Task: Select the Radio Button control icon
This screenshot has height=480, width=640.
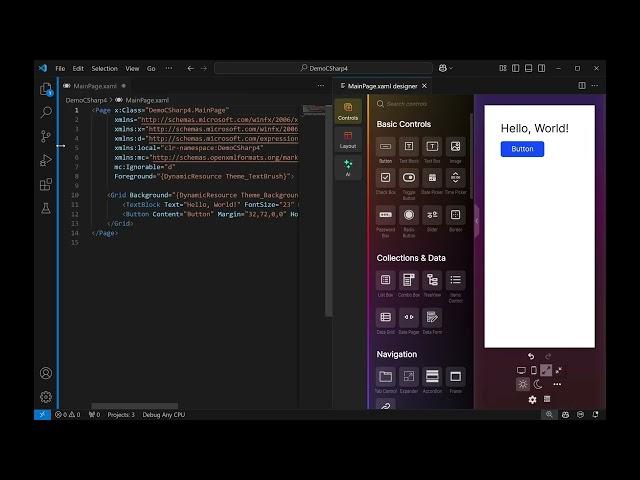Action: pos(409,215)
